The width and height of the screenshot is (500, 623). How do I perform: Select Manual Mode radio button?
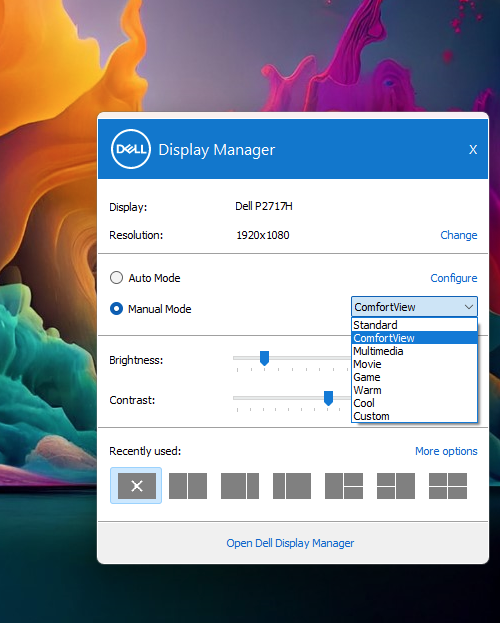[116, 309]
